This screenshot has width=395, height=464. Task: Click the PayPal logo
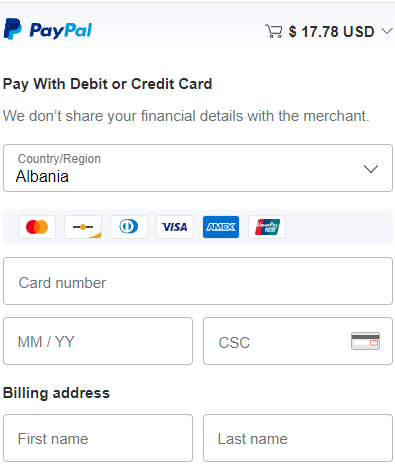point(47,29)
